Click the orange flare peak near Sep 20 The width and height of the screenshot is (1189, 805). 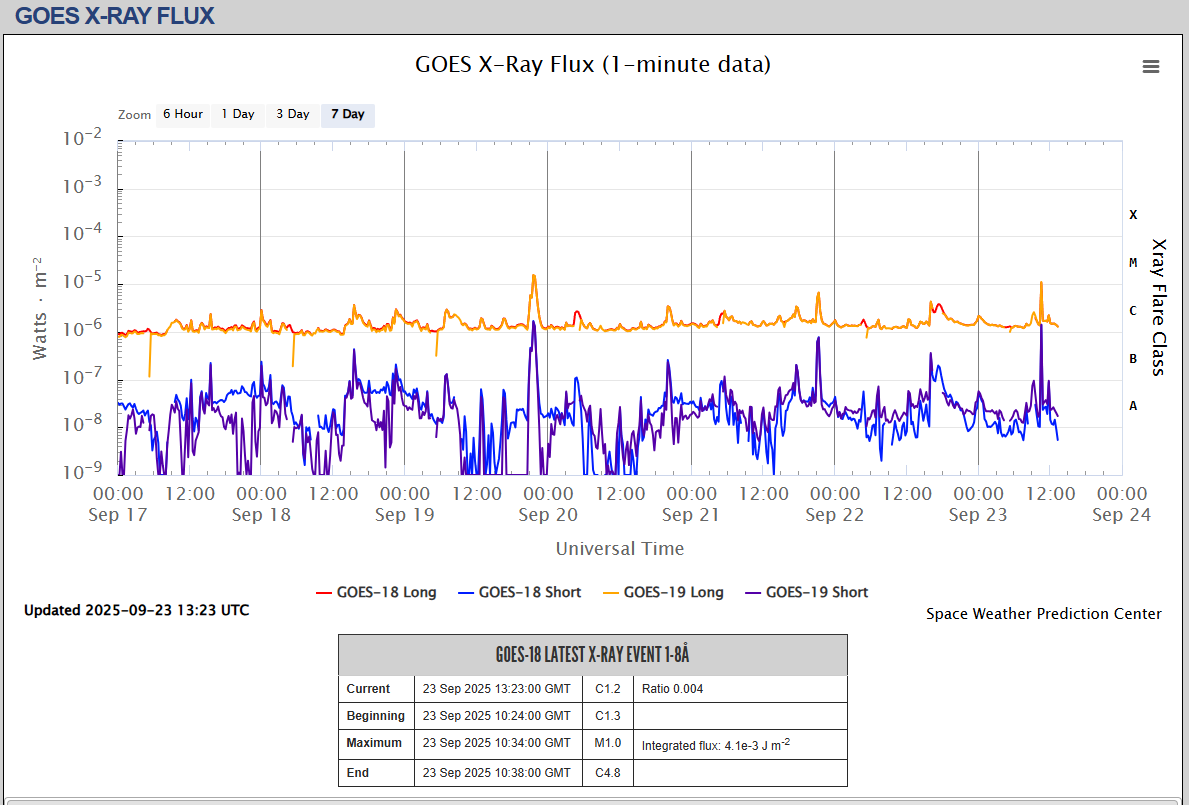[x=534, y=276]
